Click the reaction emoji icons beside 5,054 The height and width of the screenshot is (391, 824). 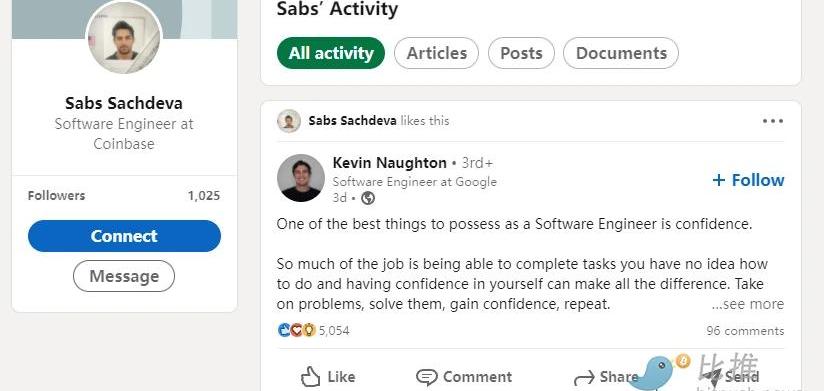[296, 330]
